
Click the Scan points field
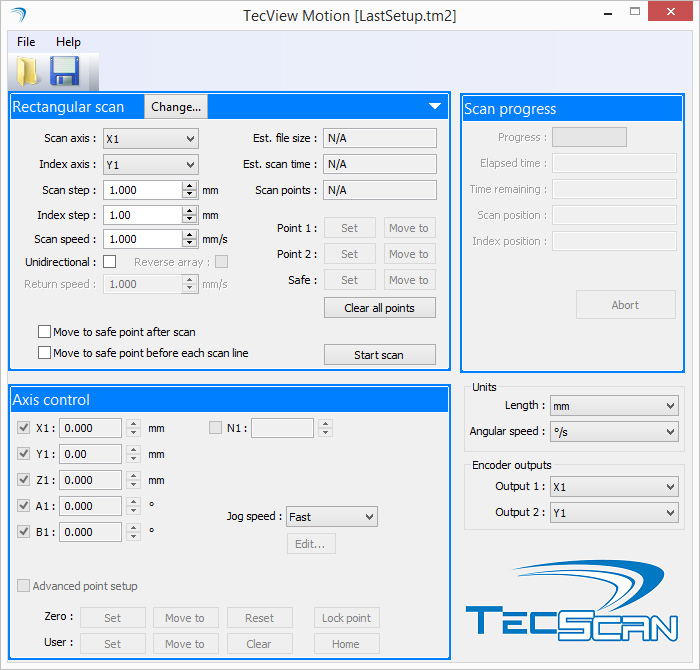[379, 190]
